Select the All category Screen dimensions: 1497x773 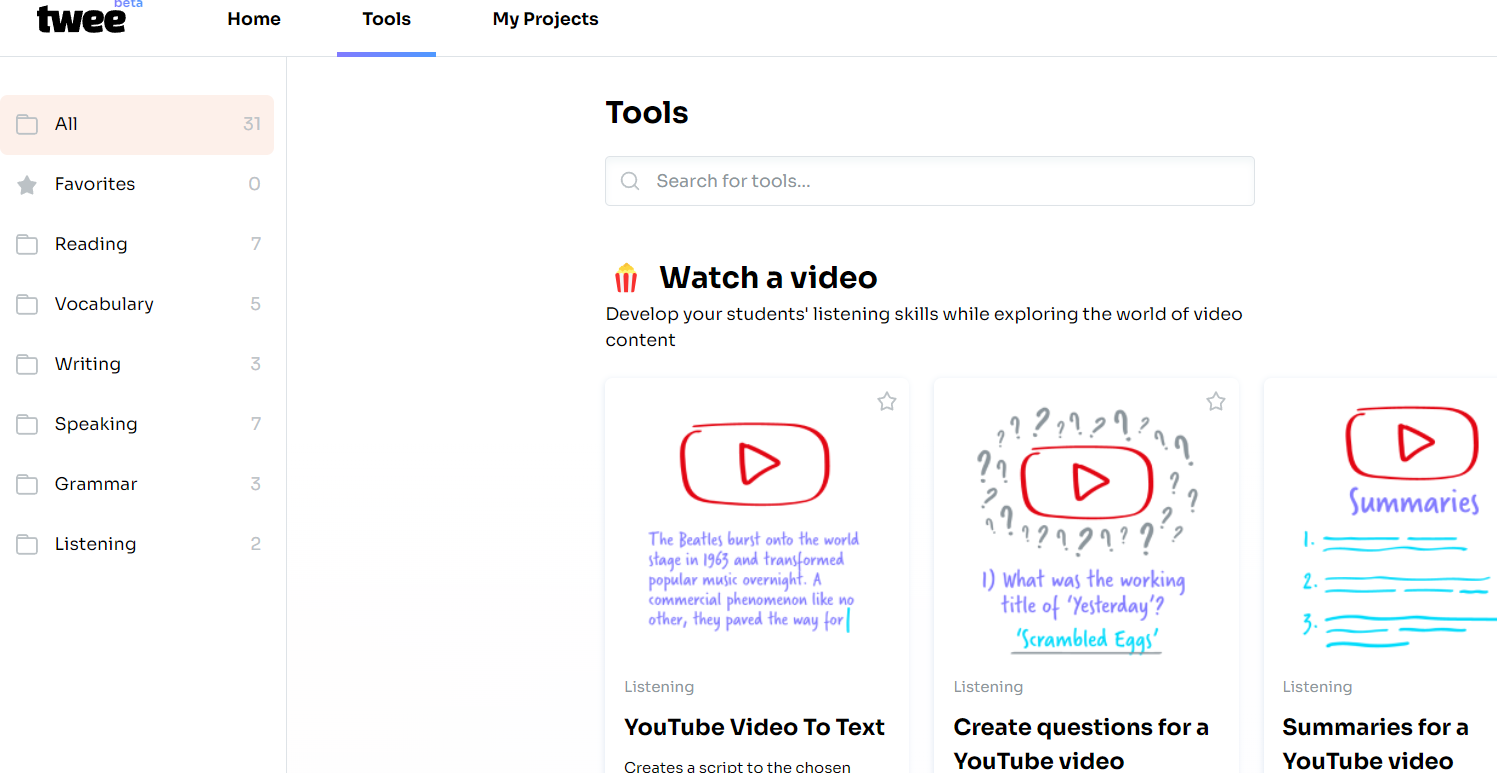[137, 125]
